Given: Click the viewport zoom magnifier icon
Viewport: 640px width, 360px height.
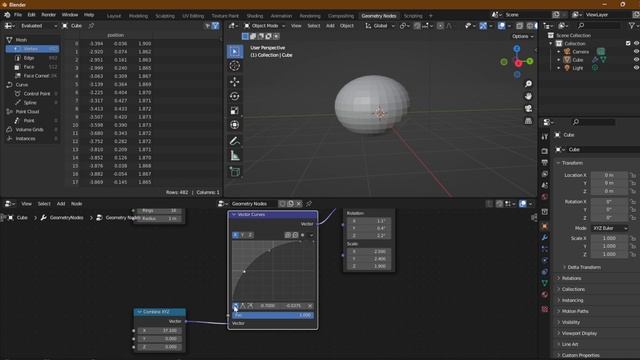Looking at the screenshot, I should [529, 84].
